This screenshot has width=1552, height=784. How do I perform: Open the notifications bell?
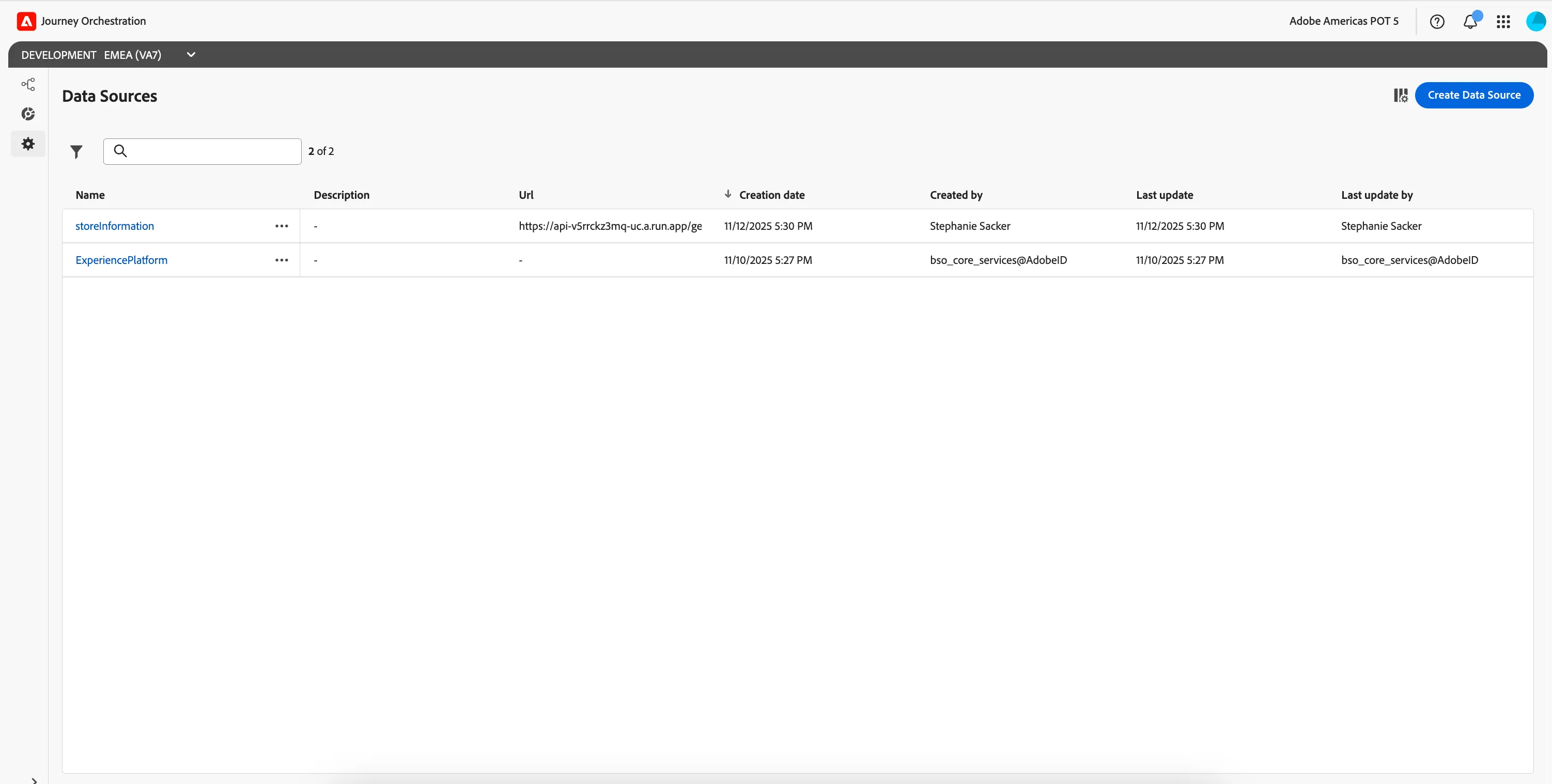1470,22
